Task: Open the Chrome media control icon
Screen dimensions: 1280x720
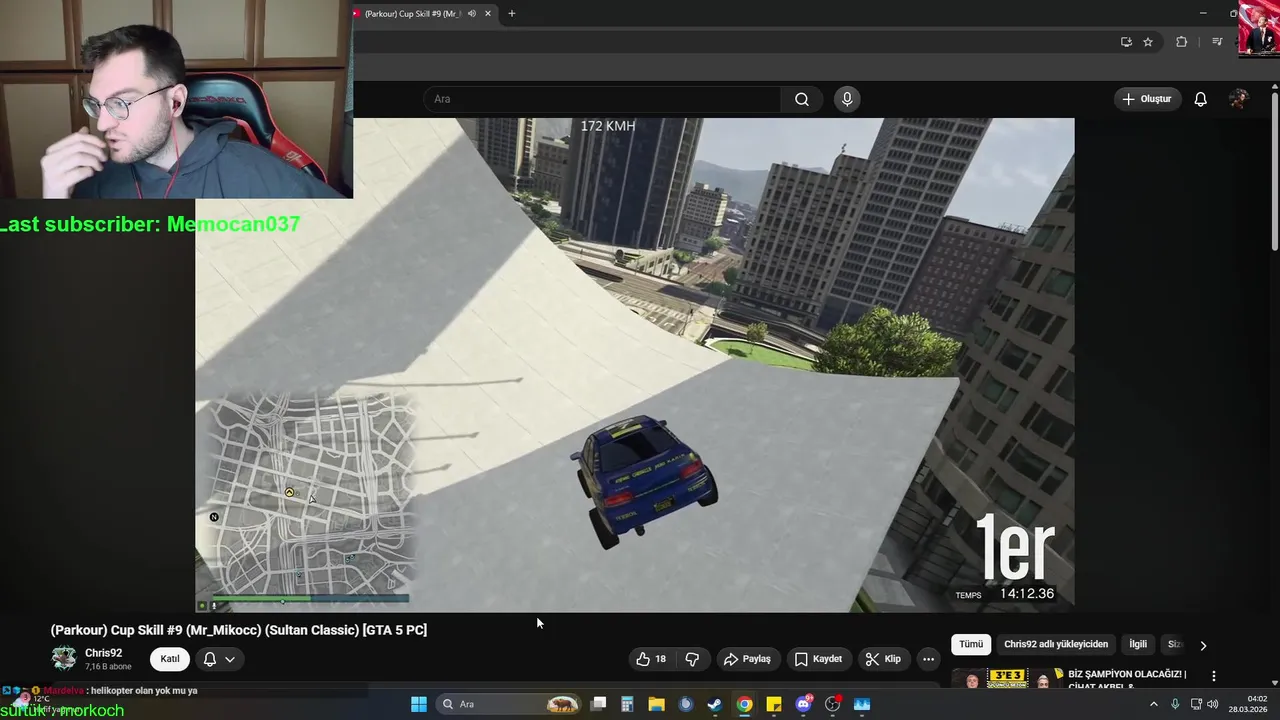Action: (1217, 42)
